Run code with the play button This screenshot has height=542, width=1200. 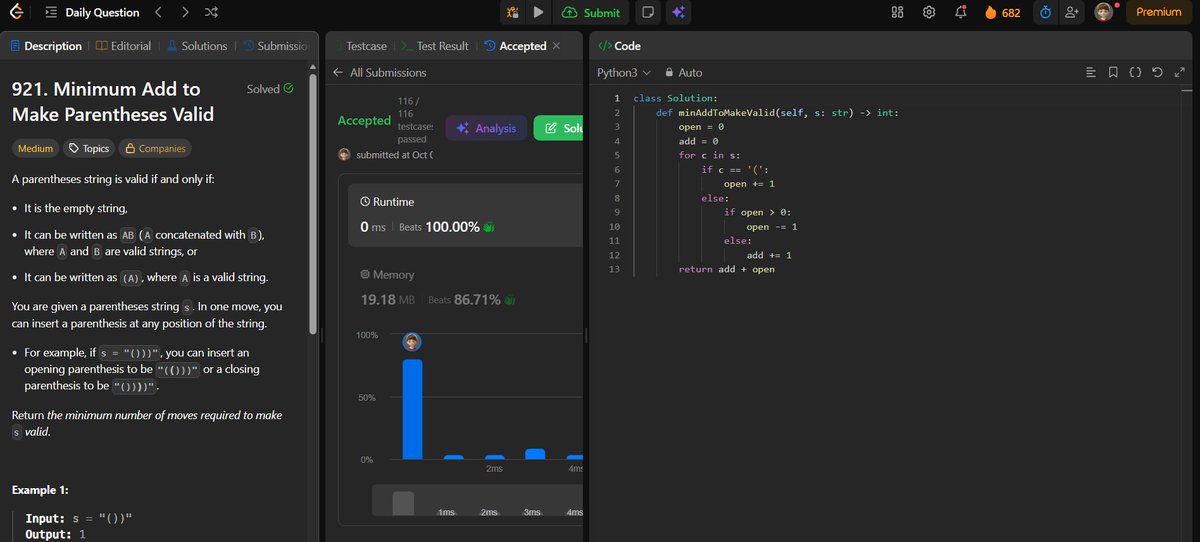(538, 13)
